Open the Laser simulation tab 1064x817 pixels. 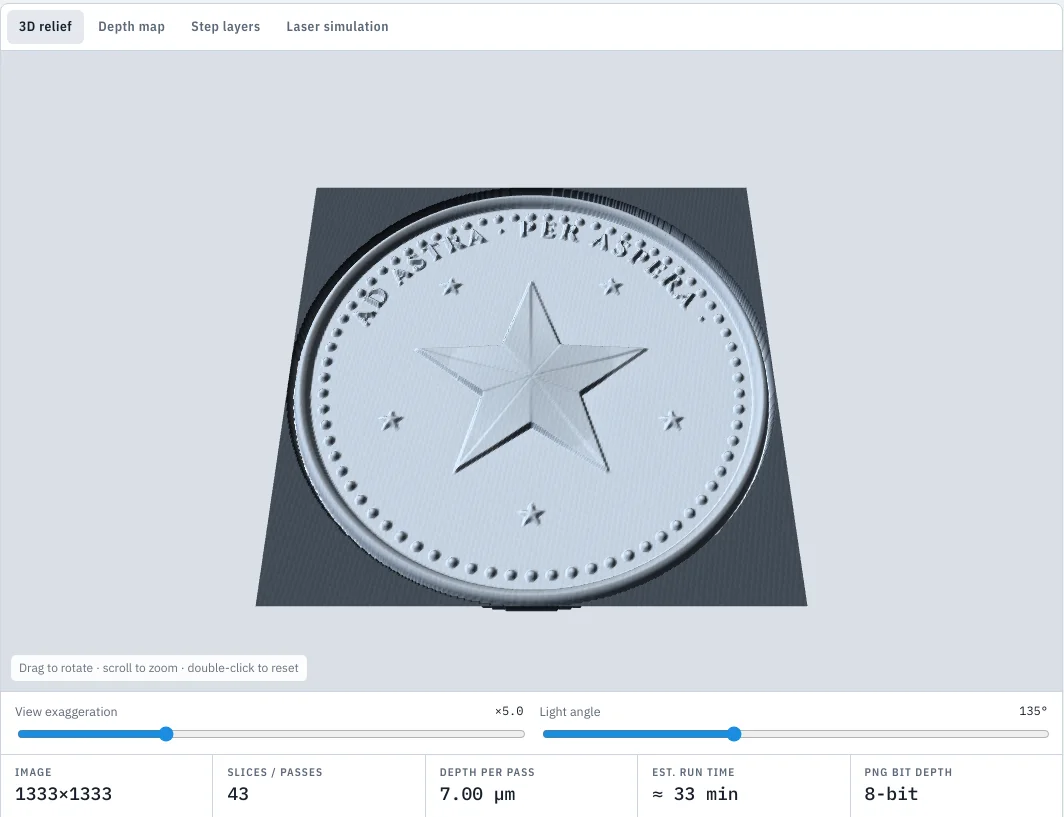[x=337, y=26]
